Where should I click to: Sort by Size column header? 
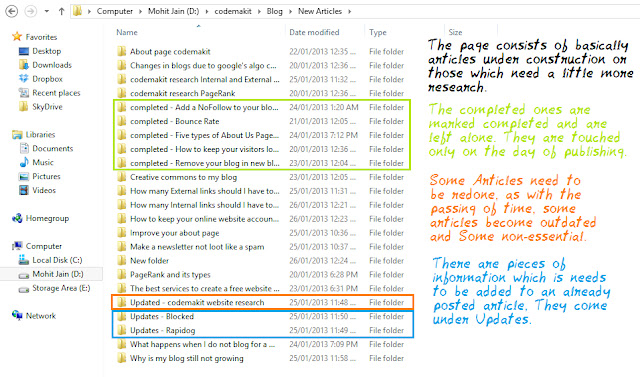coord(455,32)
